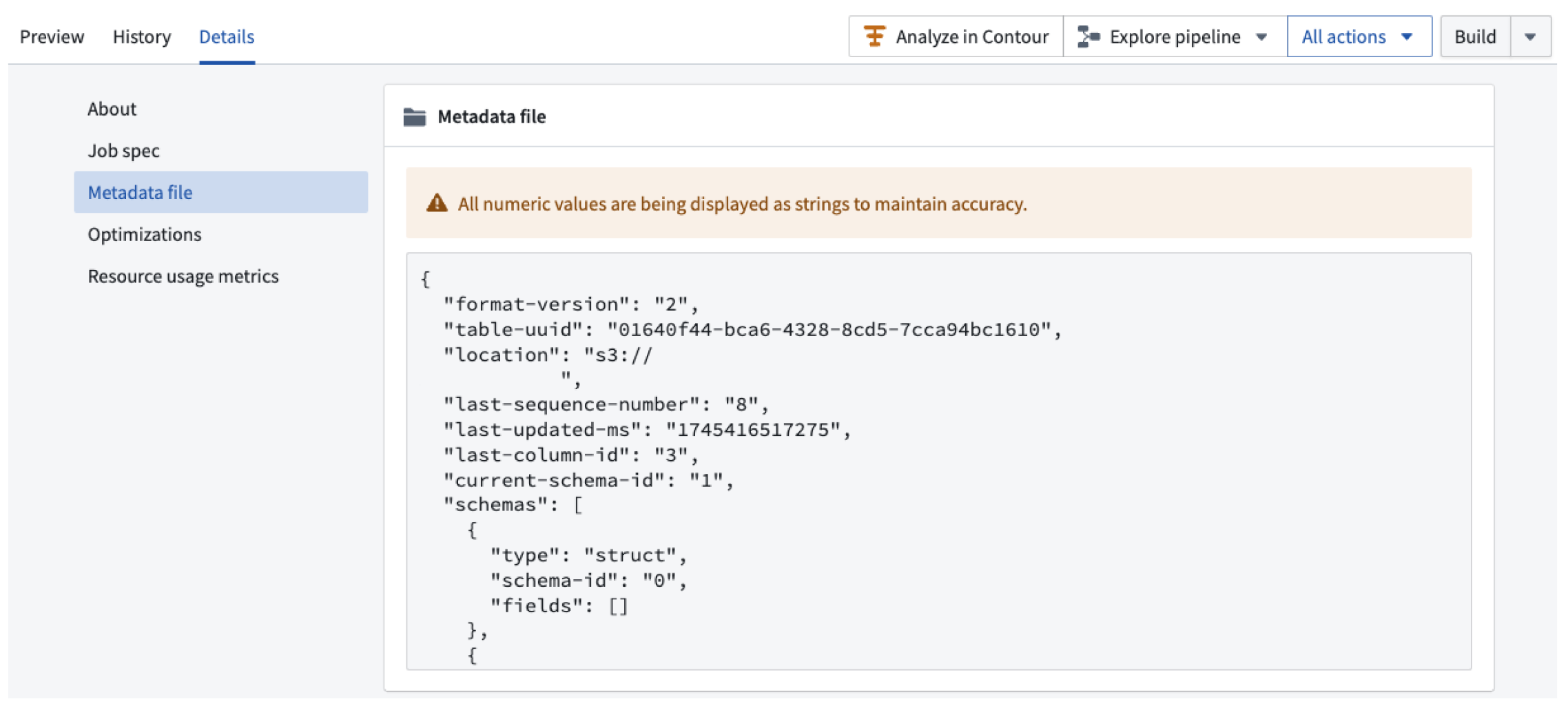Go to the About section
The width and height of the screenshot is (1568, 708).
click(x=112, y=109)
